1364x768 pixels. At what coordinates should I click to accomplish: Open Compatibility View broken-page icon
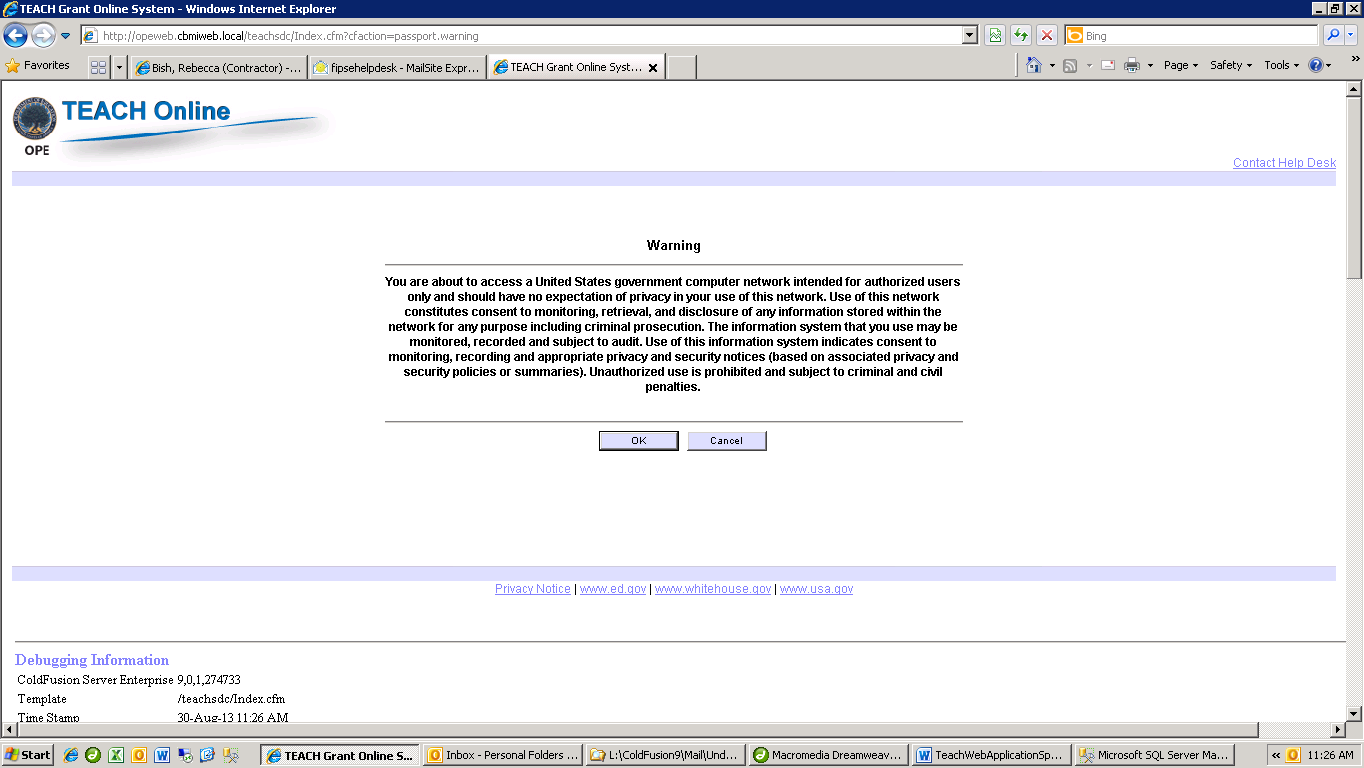[995, 36]
